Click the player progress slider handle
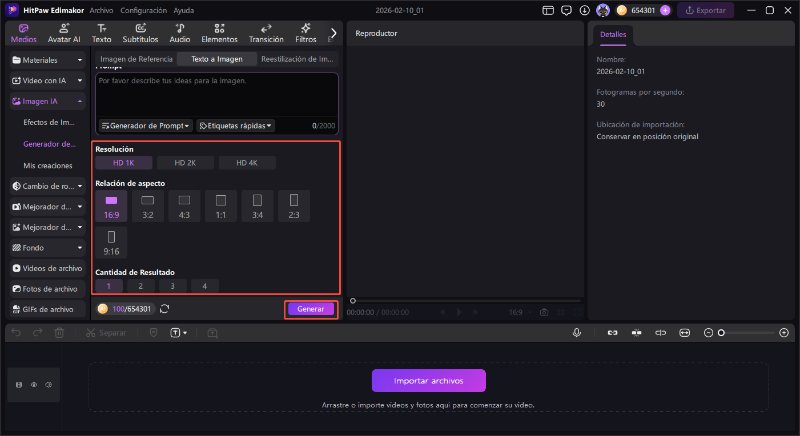The image size is (800, 436). (353, 301)
